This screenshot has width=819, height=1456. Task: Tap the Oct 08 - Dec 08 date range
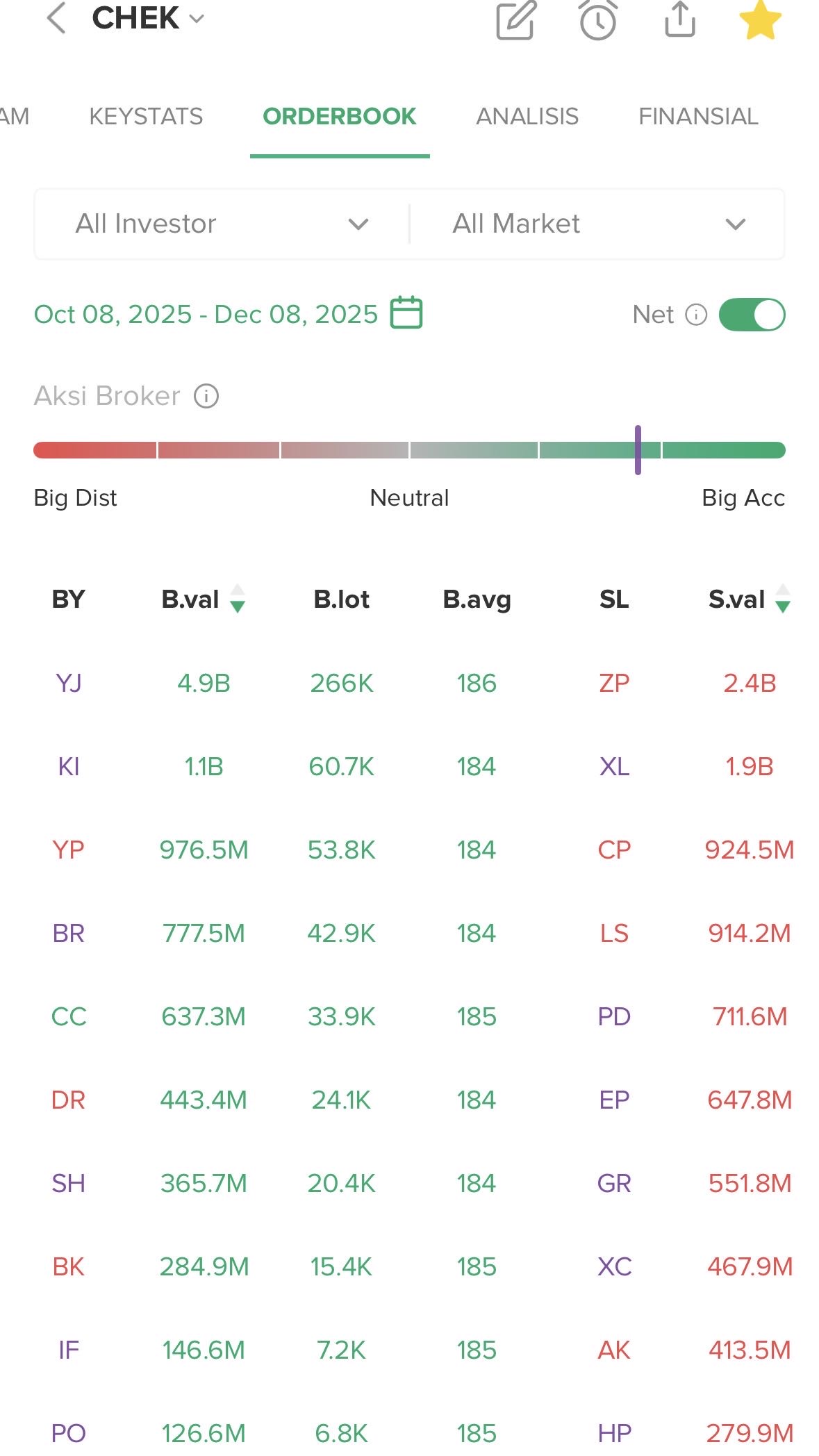pyautogui.click(x=206, y=314)
